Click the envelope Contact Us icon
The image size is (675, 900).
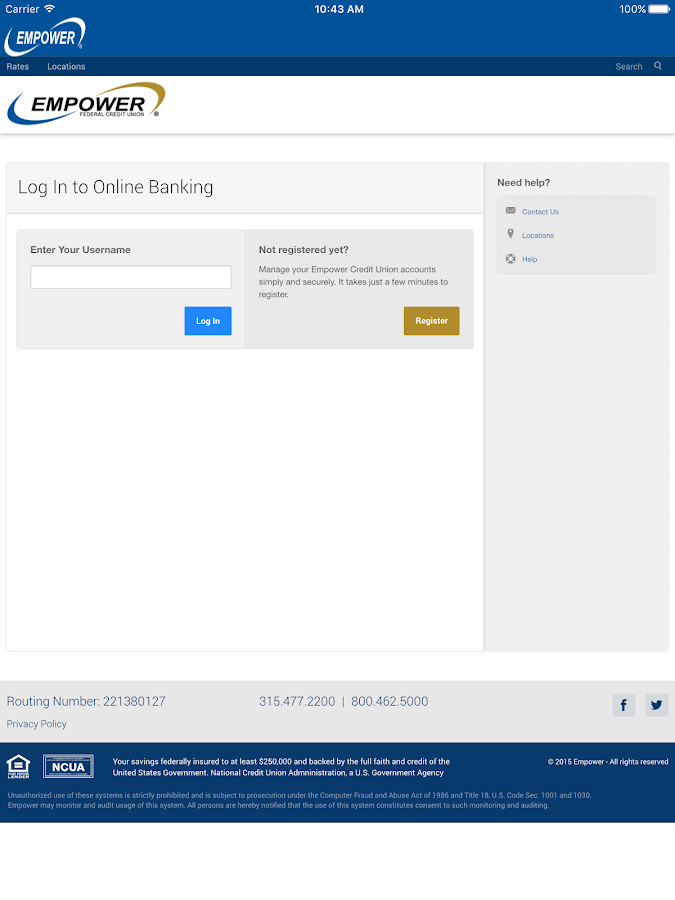point(510,211)
